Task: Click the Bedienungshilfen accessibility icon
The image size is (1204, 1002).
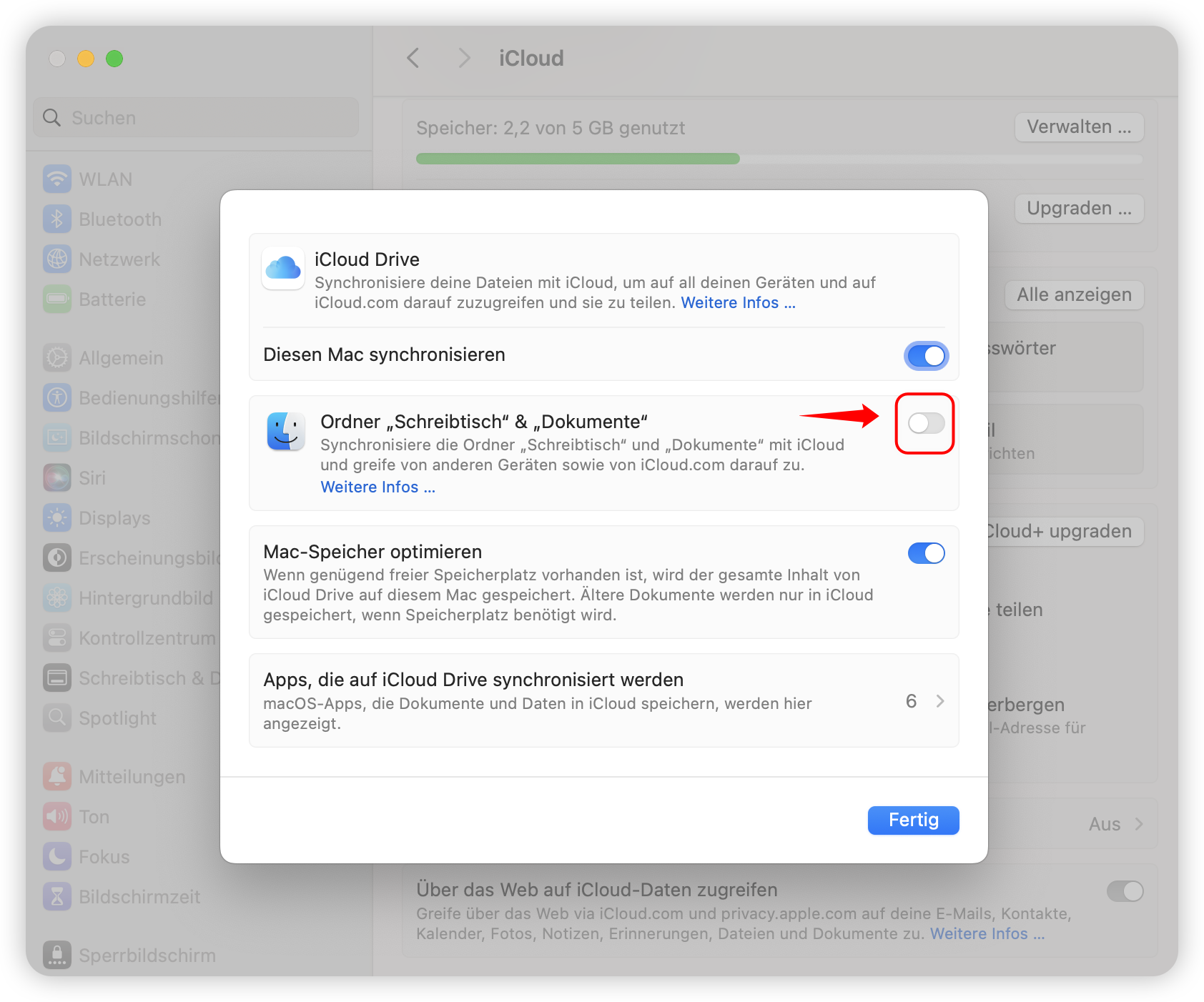Action: coord(57,397)
